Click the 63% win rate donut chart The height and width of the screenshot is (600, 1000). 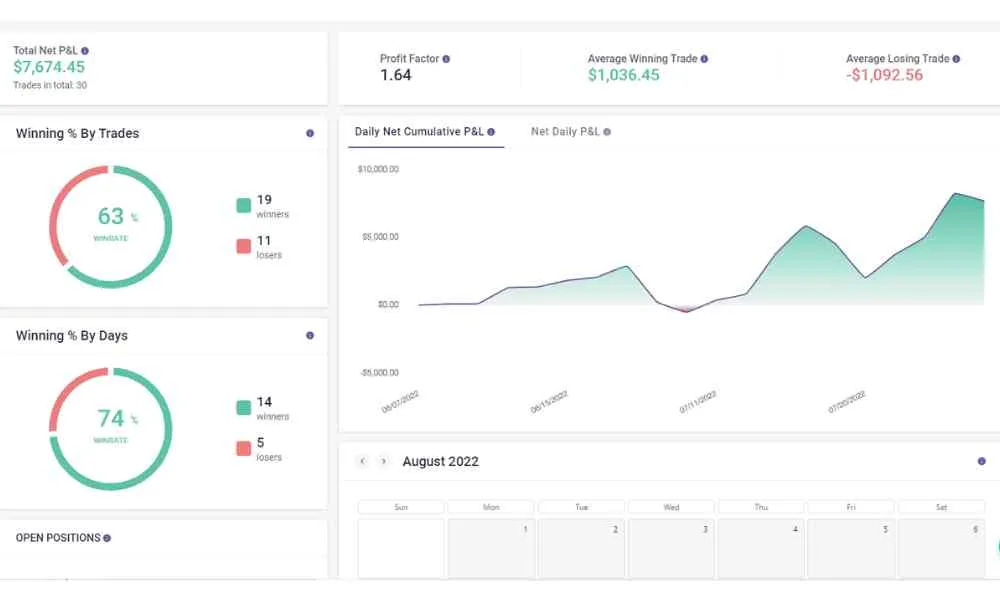click(111, 226)
